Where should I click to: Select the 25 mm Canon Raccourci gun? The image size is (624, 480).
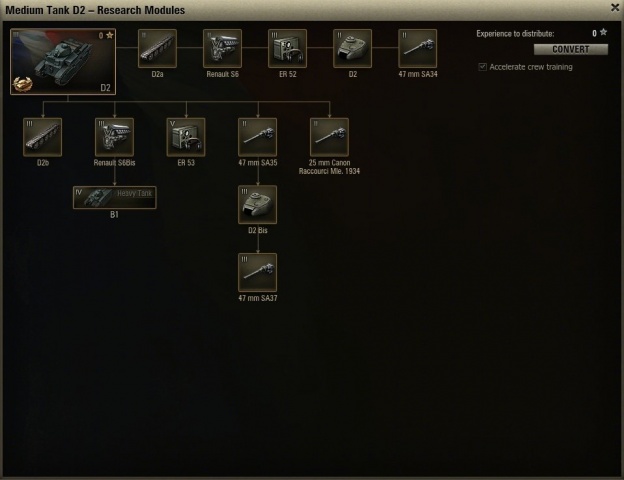pyautogui.click(x=329, y=137)
